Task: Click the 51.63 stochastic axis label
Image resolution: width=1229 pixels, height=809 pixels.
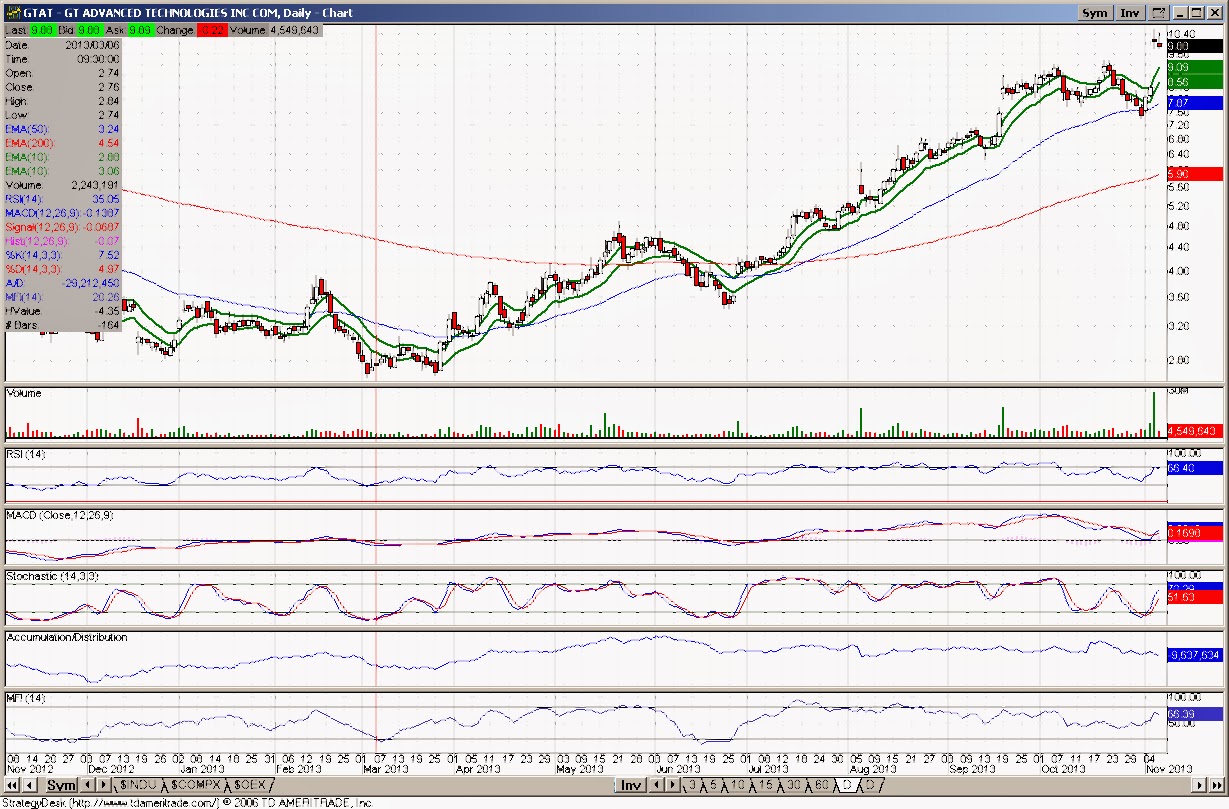Action: 1196,597
